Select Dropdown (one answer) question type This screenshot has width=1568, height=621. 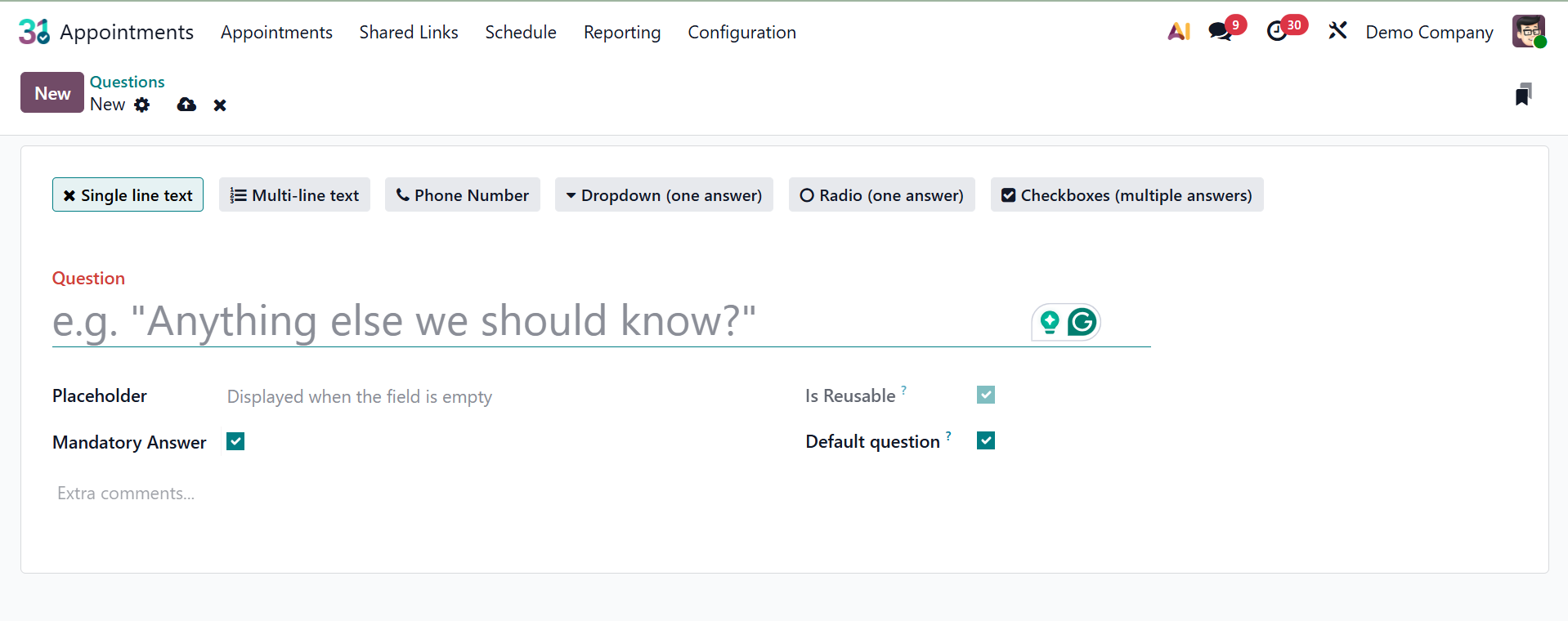pos(664,194)
